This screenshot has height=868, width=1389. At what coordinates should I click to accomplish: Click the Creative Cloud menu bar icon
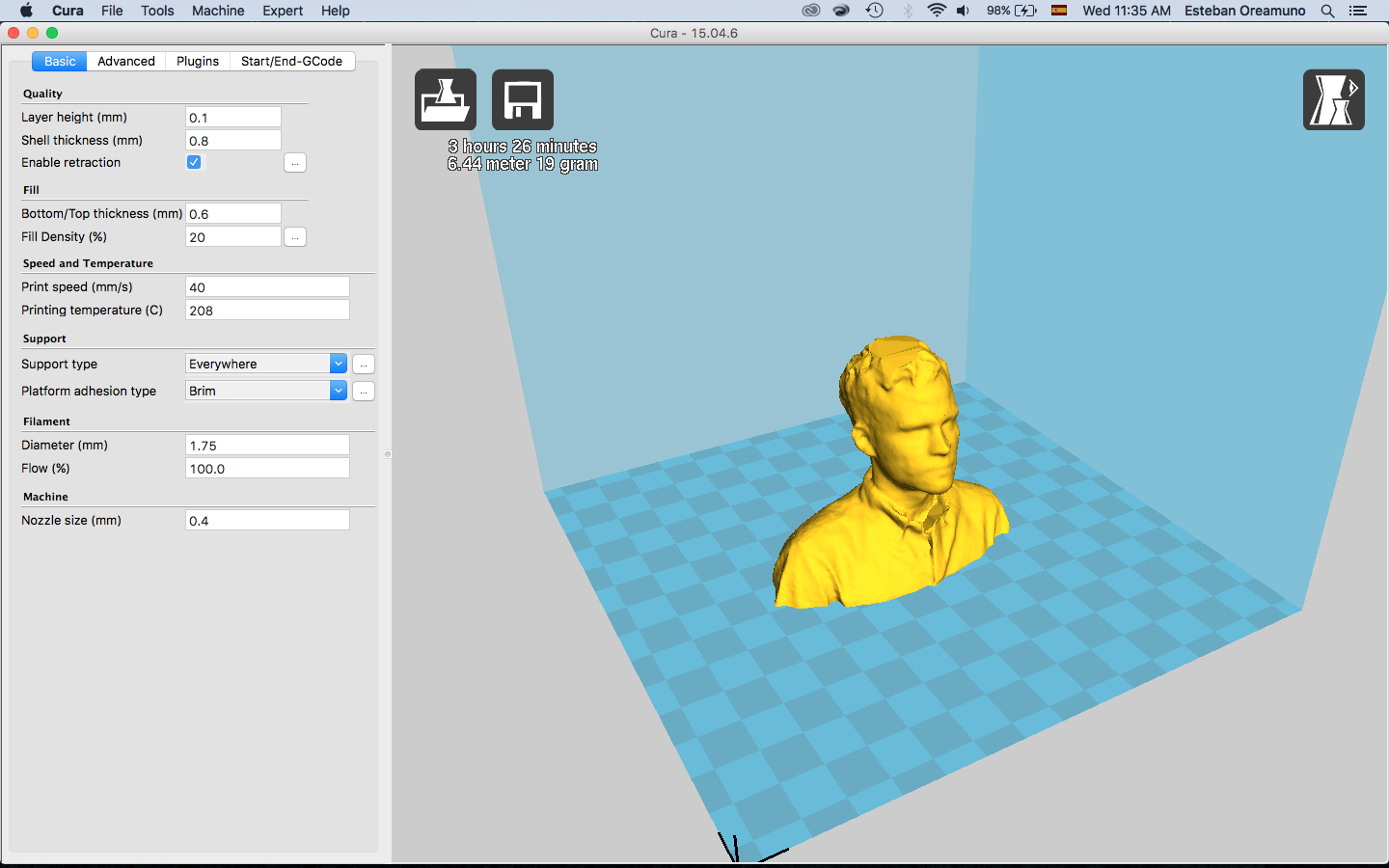click(811, 11)
